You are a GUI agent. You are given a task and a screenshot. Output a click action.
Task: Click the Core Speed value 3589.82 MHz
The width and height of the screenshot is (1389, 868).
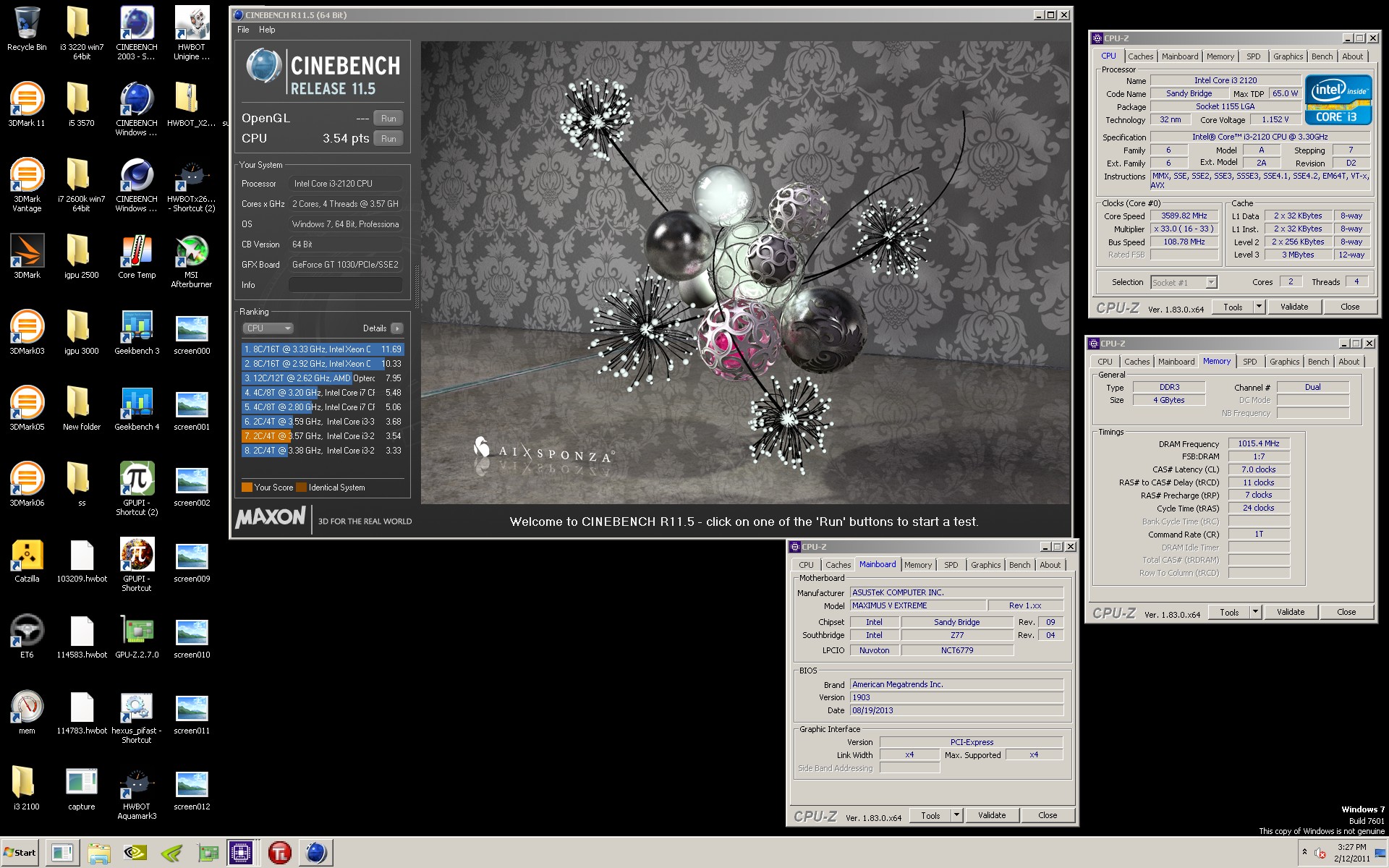click(1184, 216)
